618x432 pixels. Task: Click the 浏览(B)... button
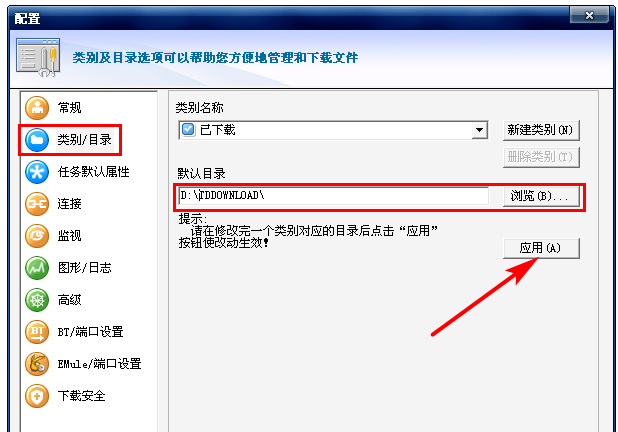[x=541, y=196]
